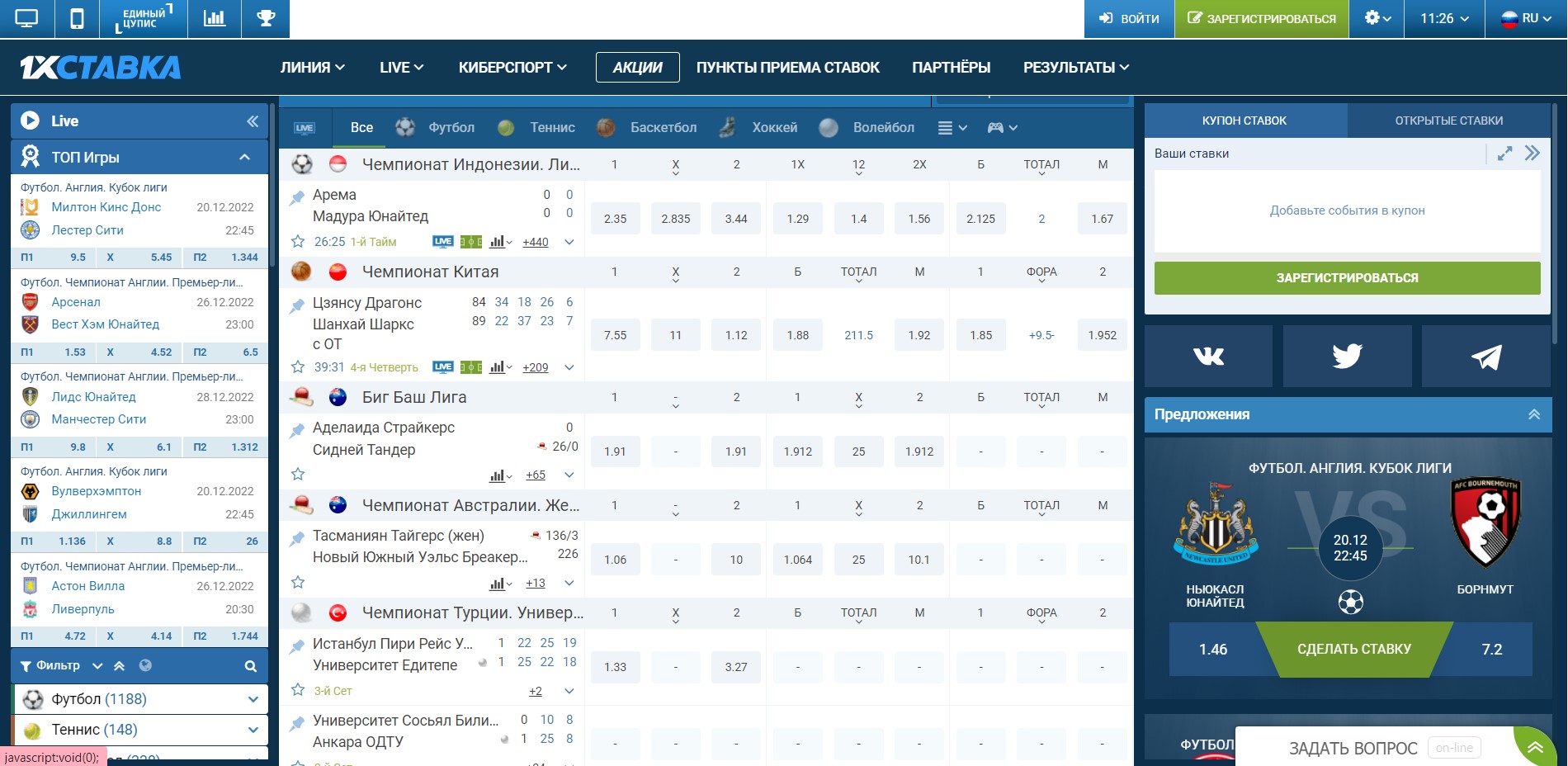Viewport: 1568px width, 766px height.
Task: Switch to desktop version monitor icon
Action: (26, 18)
